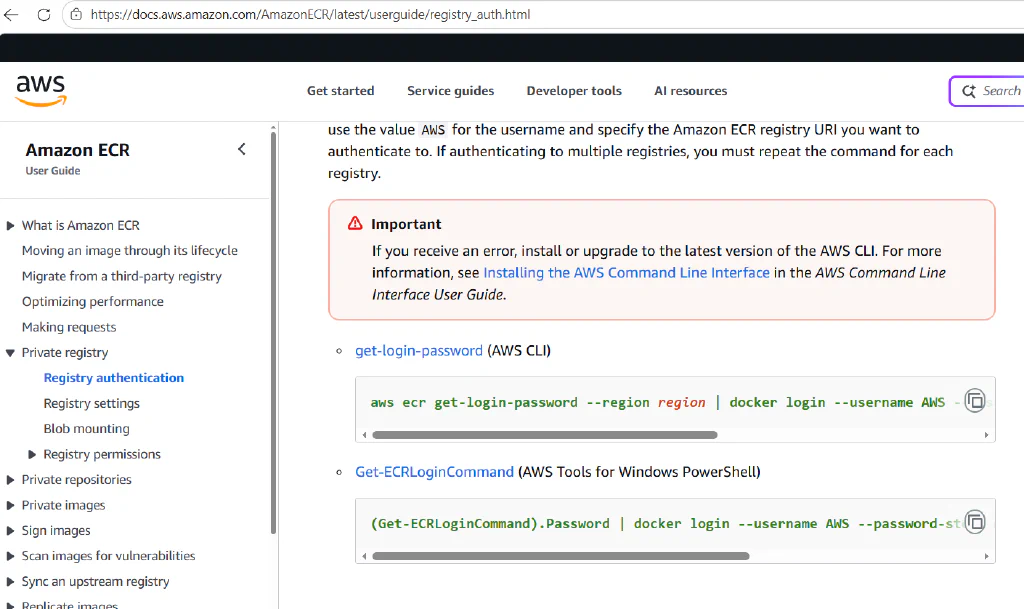Image resolution: width=1024 pixels, height=609 pixels.
Task: Open the Get started menu
Action: [340, 91]
